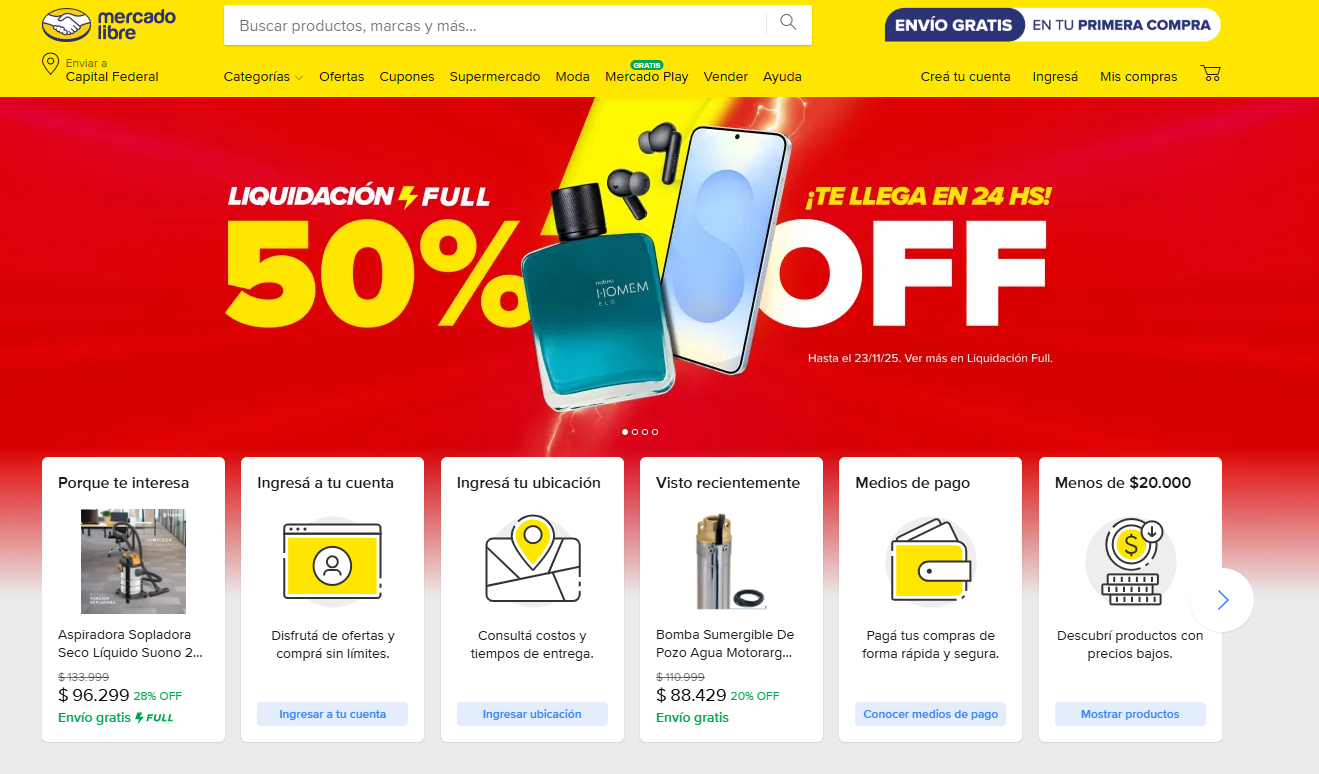
Task: Click the search magnifier icon
Action: coord(789,23)
